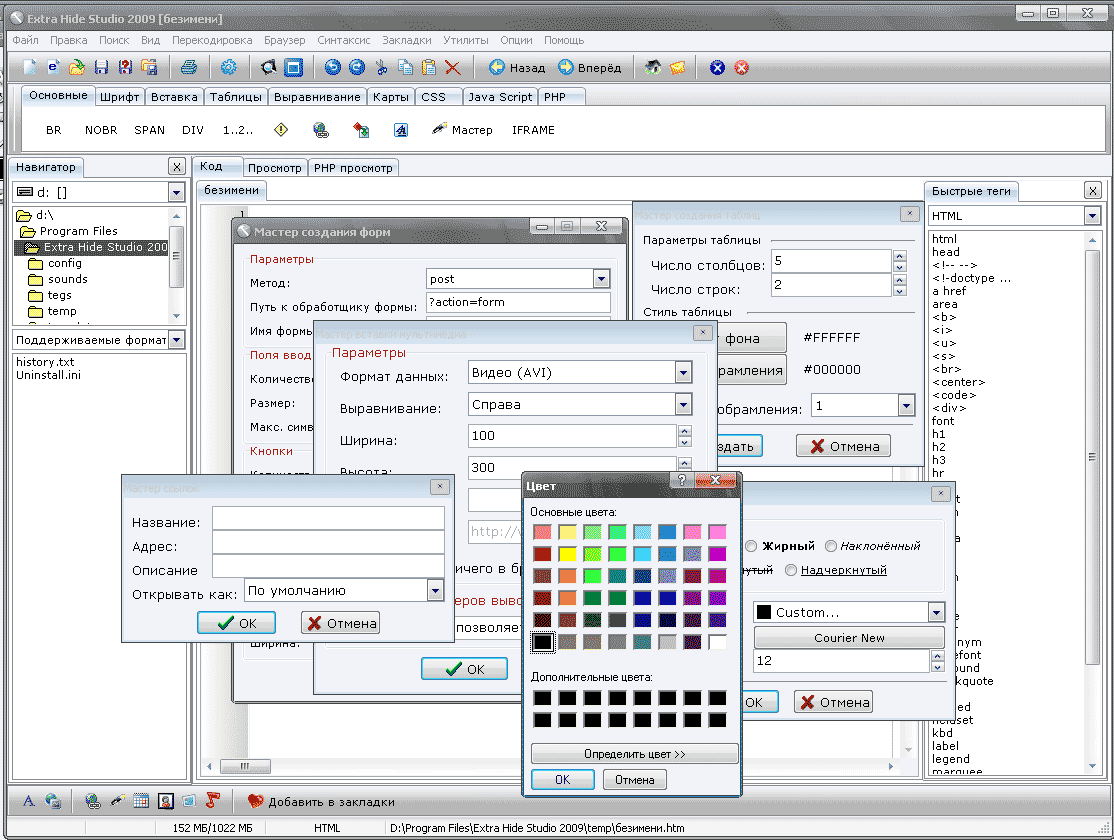Click the red music note icon
This screenshot has width=1114, height=840.
tap(212, 801)
